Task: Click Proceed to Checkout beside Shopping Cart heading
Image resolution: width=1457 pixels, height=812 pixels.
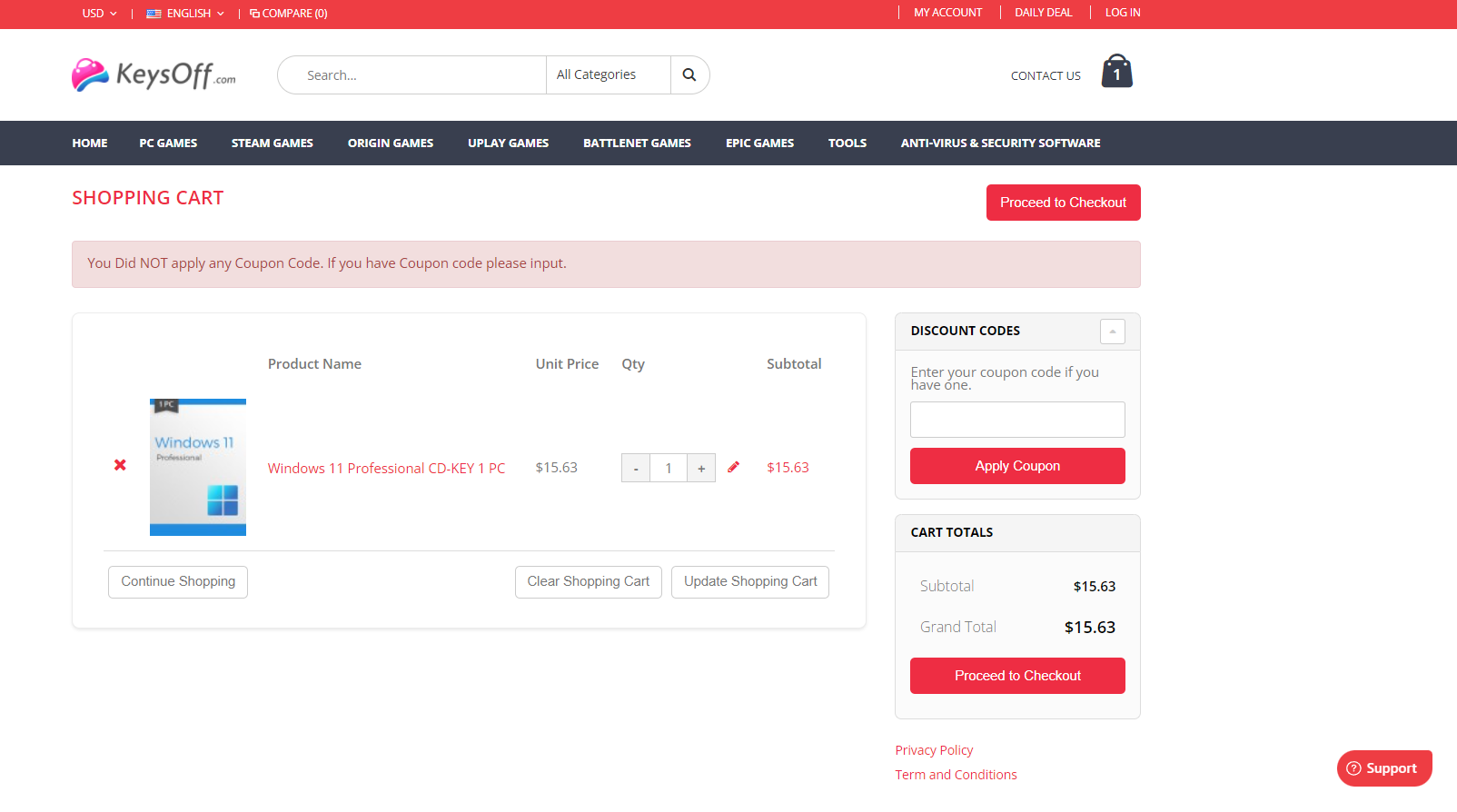Action: tap(1064, 203)
